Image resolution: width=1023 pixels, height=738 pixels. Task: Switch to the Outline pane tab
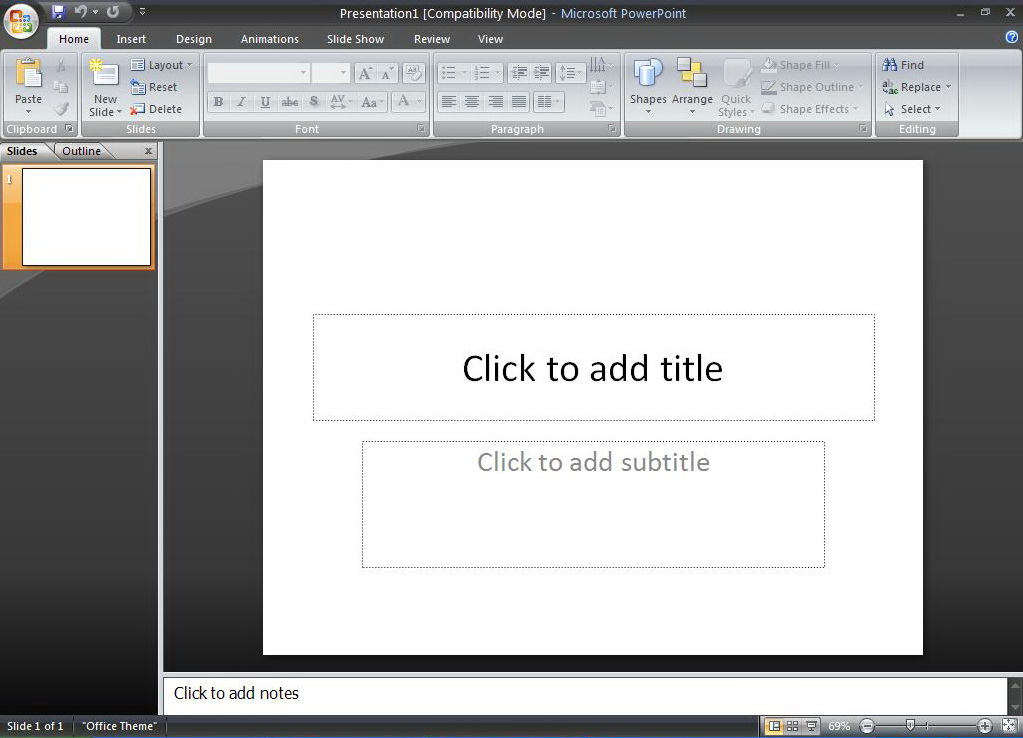82,151
